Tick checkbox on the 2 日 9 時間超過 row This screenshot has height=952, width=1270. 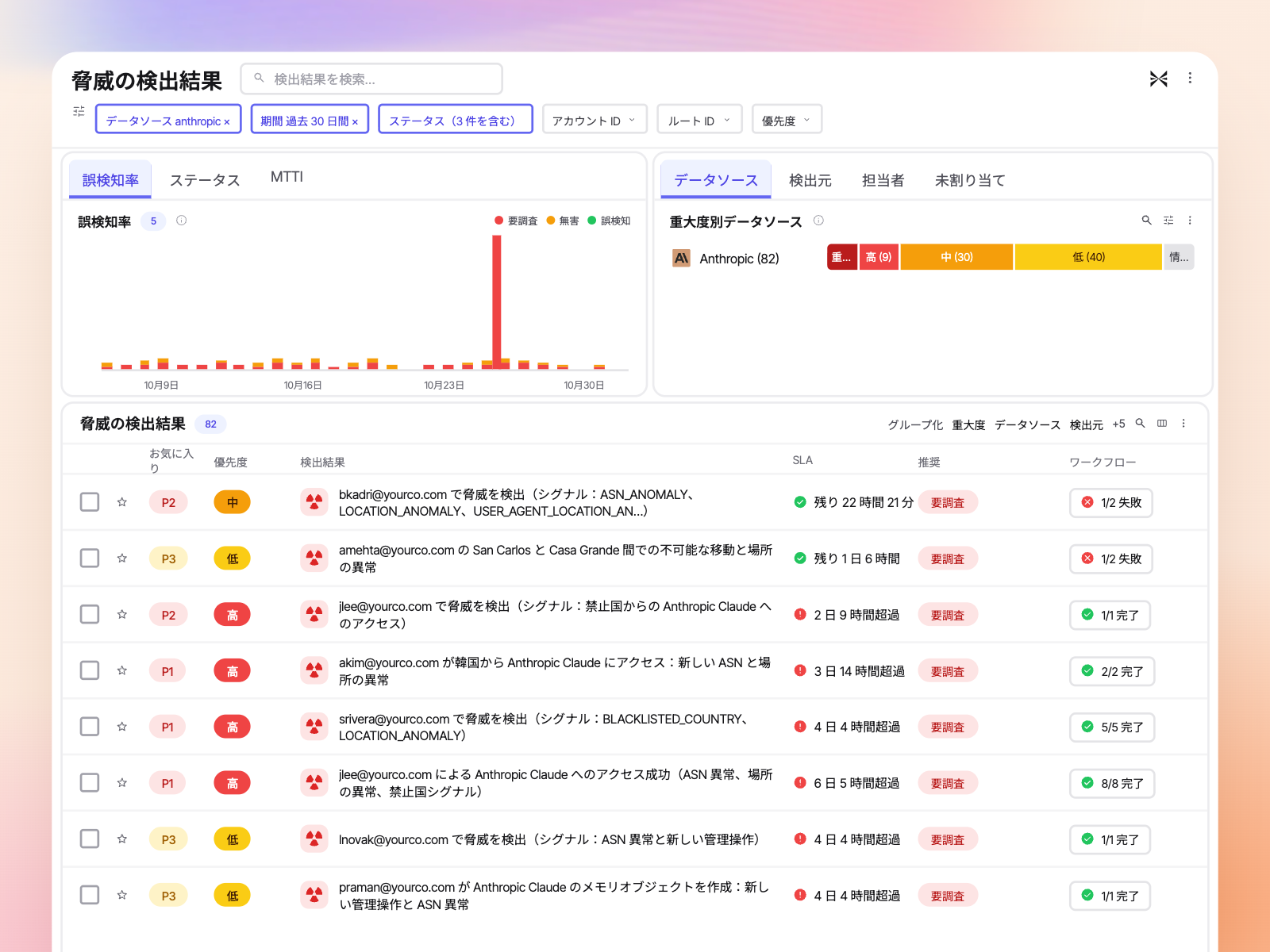pos(90,614)
